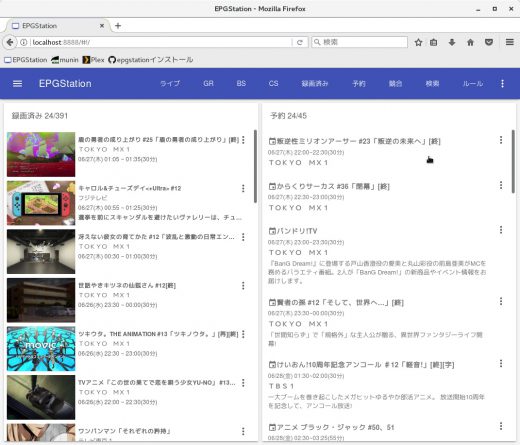Click the EPGStation title in header
This screenshot has height=445, width=520.
65,84
